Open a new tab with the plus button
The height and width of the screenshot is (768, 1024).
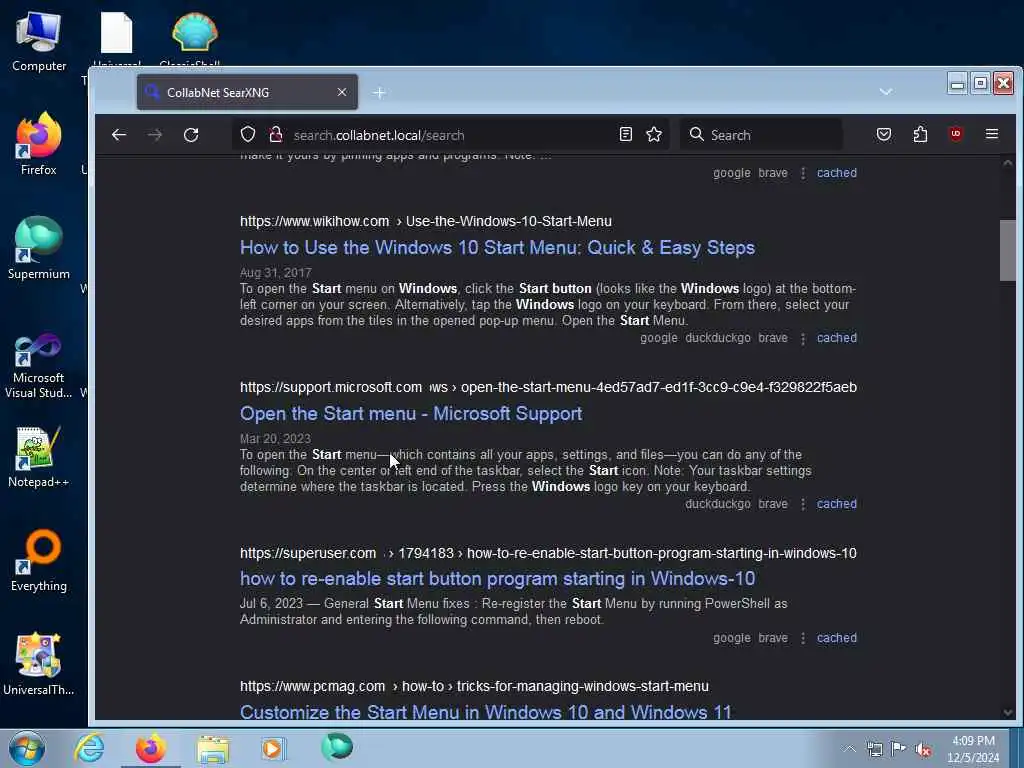pos(379,93)
